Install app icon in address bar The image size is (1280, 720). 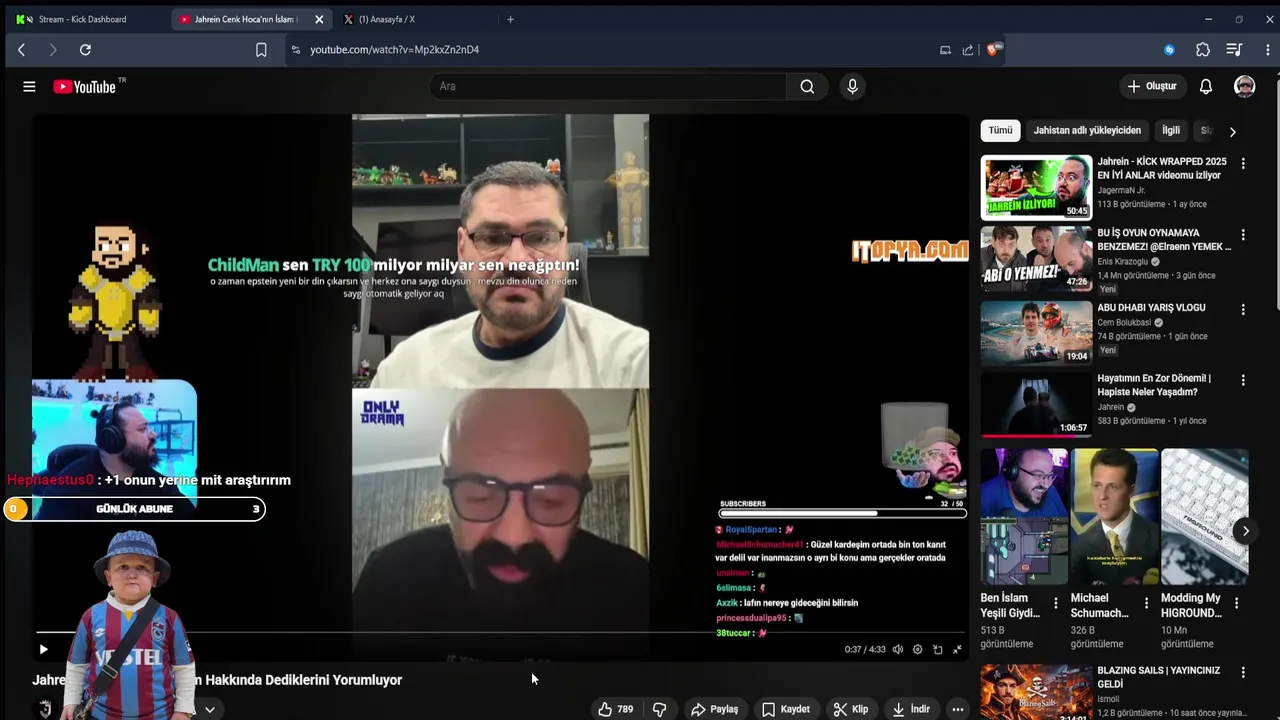pyautogui.click(x=945, y=49)
